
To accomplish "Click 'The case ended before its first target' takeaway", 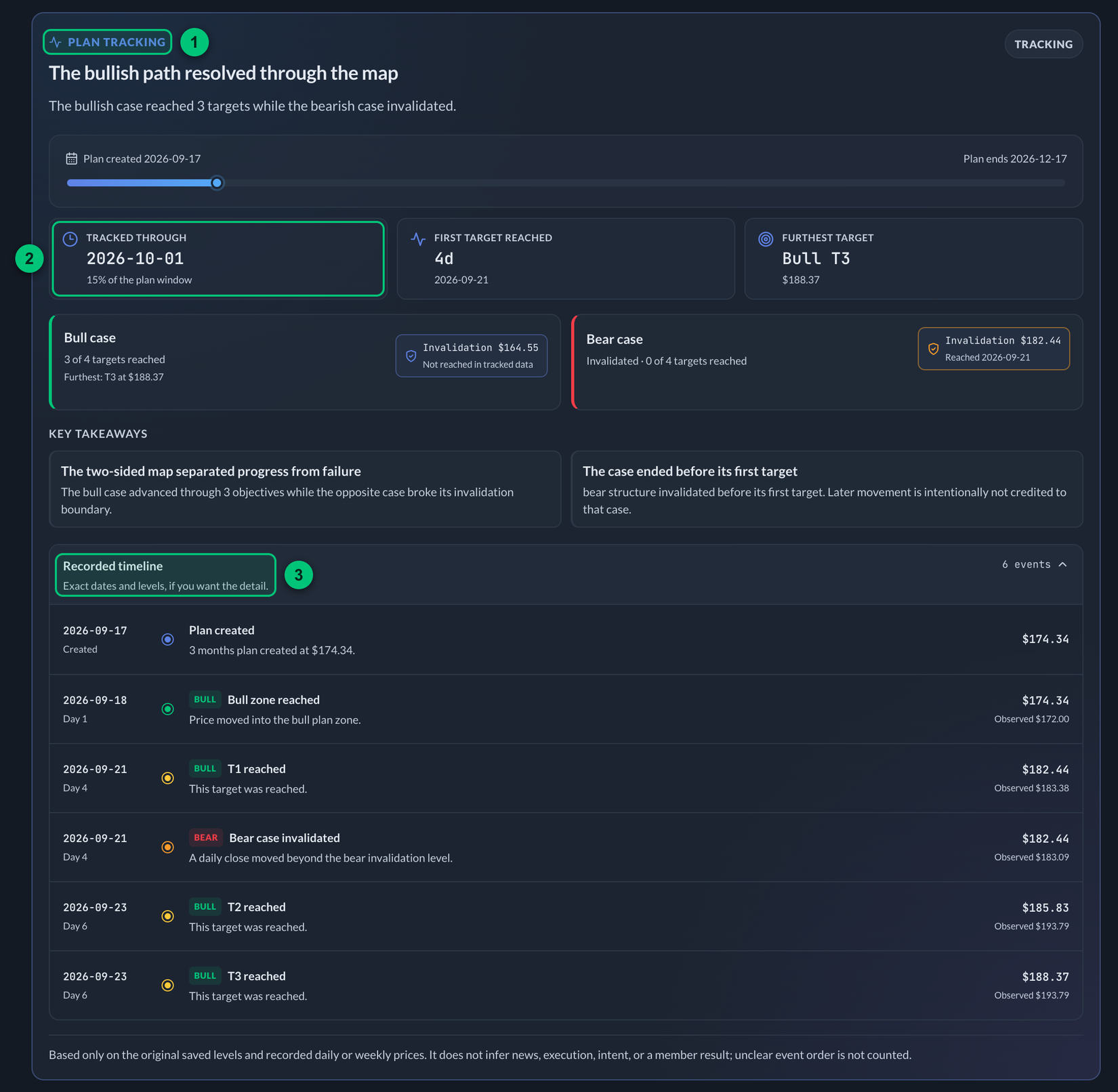I will point(690,471).
